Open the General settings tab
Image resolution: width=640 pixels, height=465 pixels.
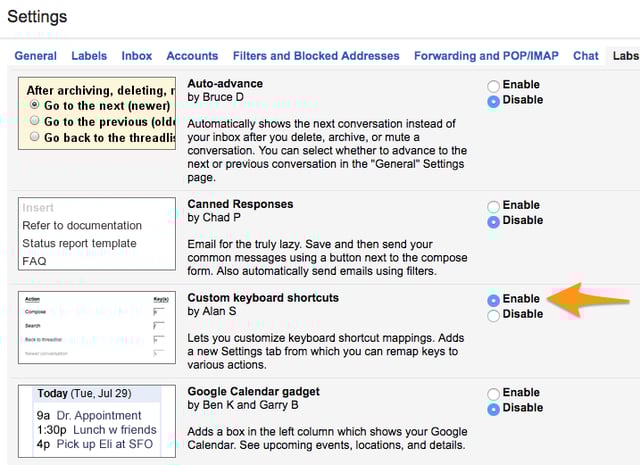click(x=36, y=56)
